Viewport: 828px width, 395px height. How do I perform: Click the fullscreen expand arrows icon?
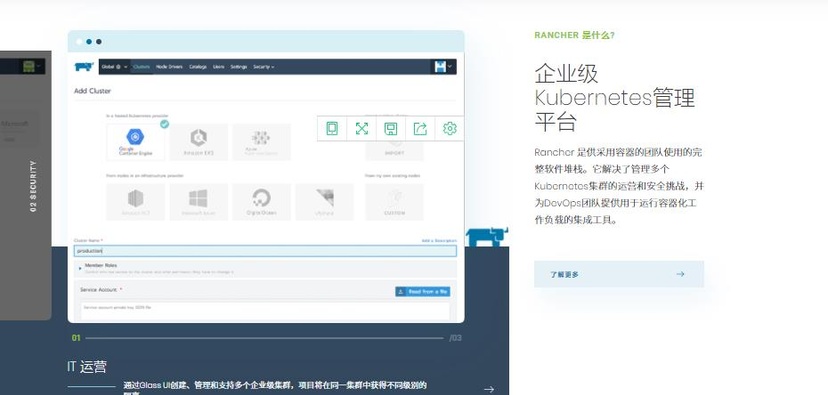coord(362,128)
